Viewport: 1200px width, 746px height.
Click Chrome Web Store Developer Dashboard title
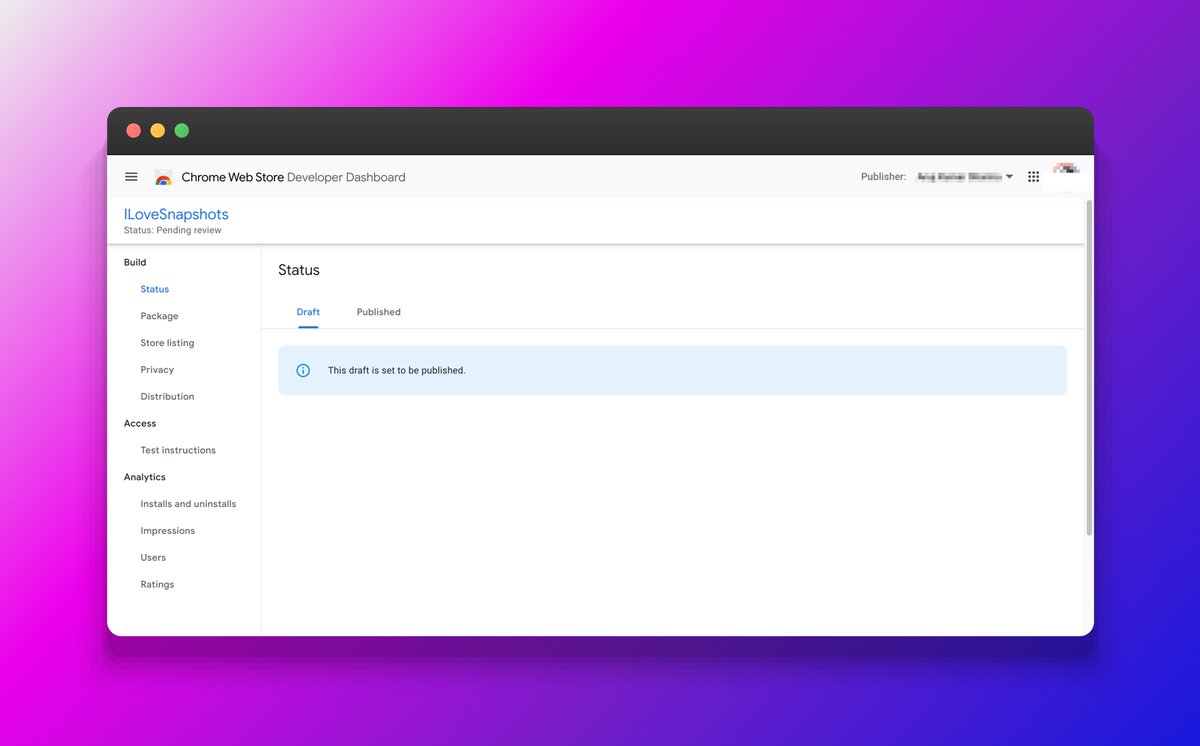tap(293, 177)
